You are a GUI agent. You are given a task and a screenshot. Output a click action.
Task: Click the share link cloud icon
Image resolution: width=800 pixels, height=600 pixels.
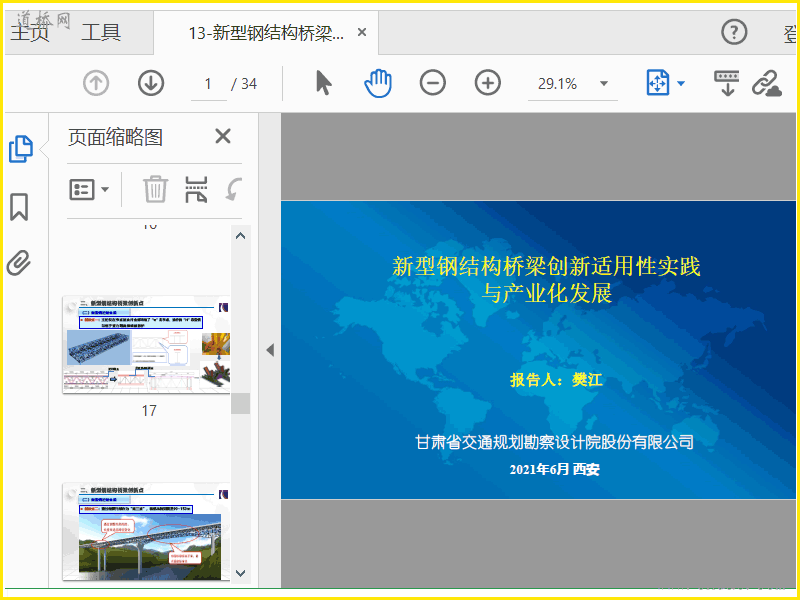tap(767, 84)
